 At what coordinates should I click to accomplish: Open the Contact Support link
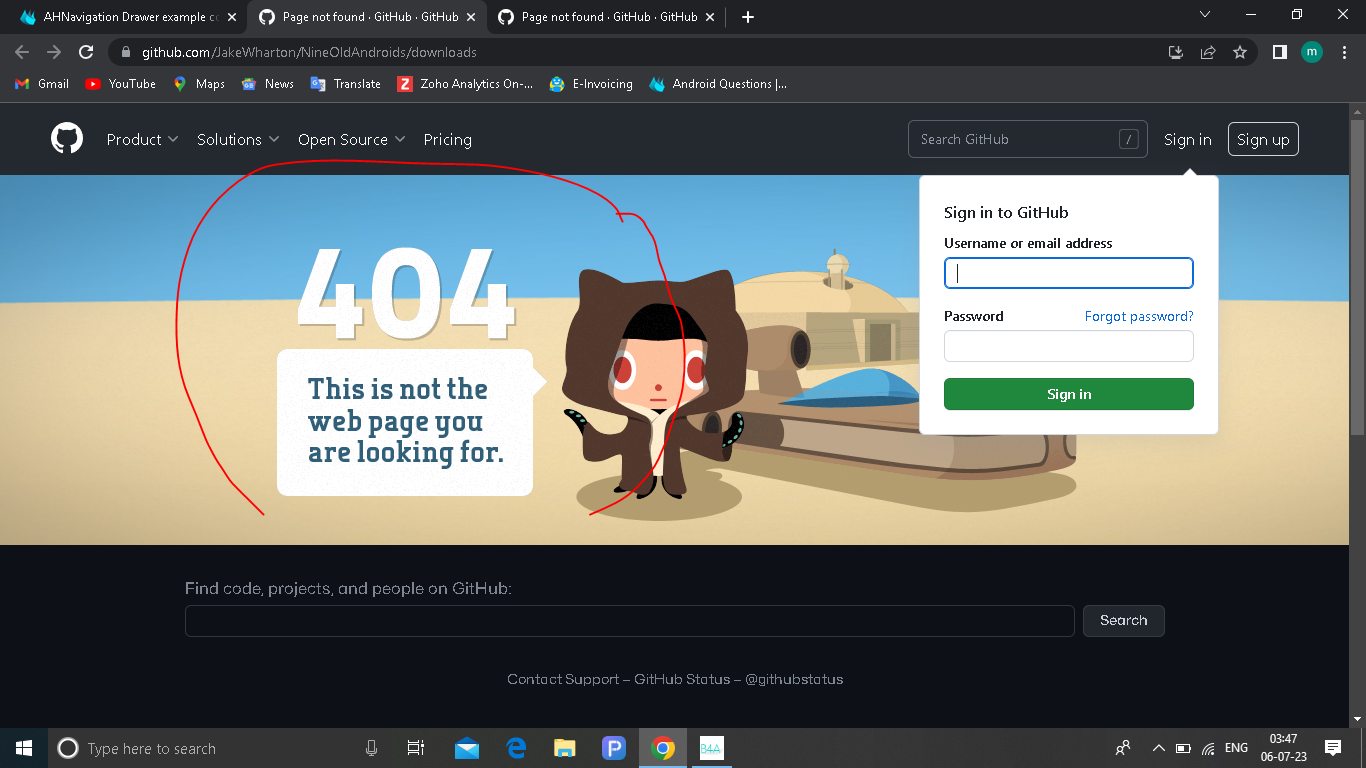pyautogui.click(x=563, y=679)
